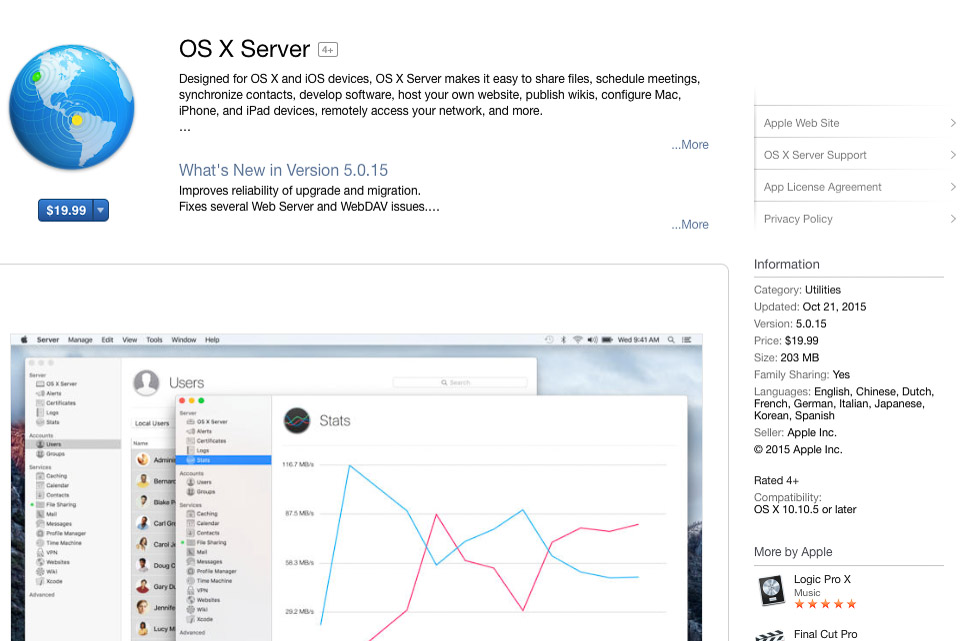962x641 pixels.
Task: Click the Users avatar icon
Action: point(146,383)
